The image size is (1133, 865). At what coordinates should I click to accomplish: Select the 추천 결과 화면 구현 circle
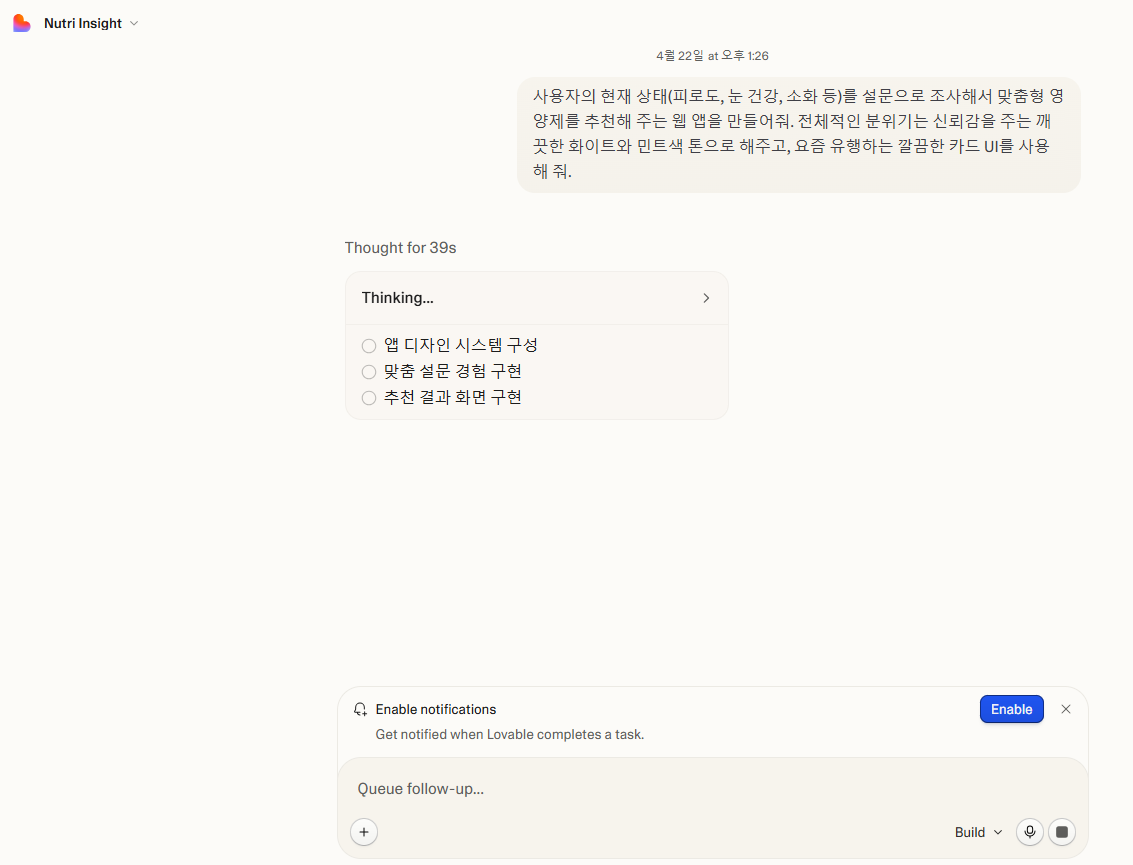368,397
